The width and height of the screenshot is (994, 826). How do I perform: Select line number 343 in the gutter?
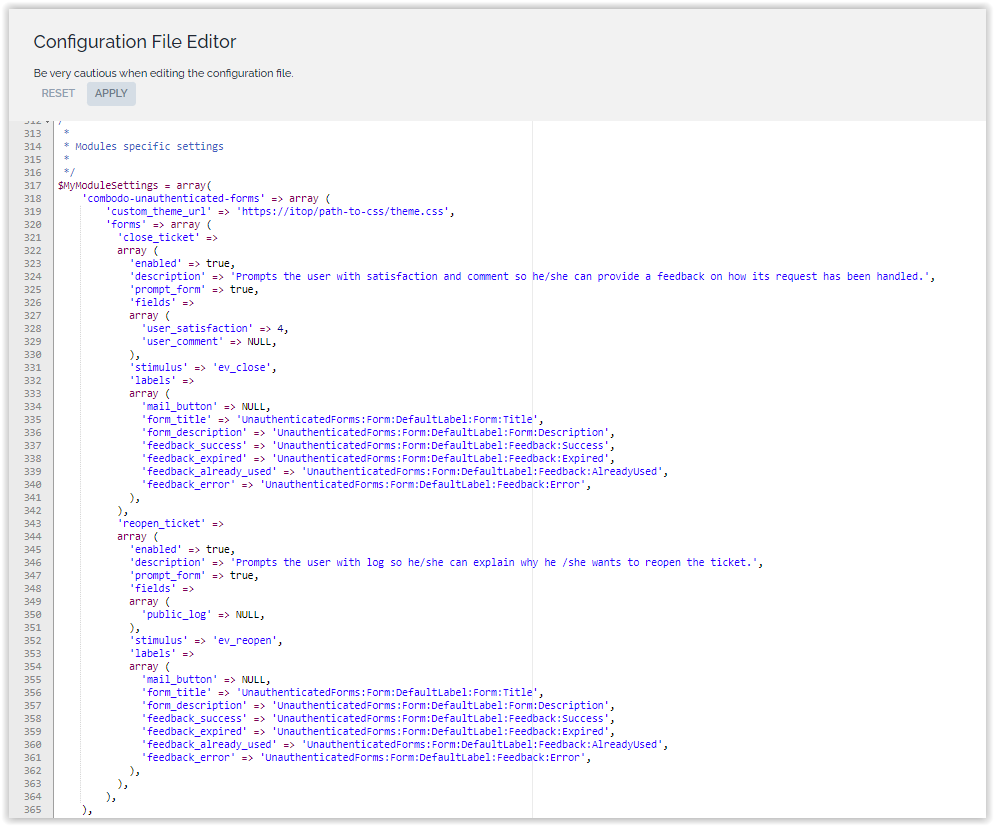(x=35, y=523)
